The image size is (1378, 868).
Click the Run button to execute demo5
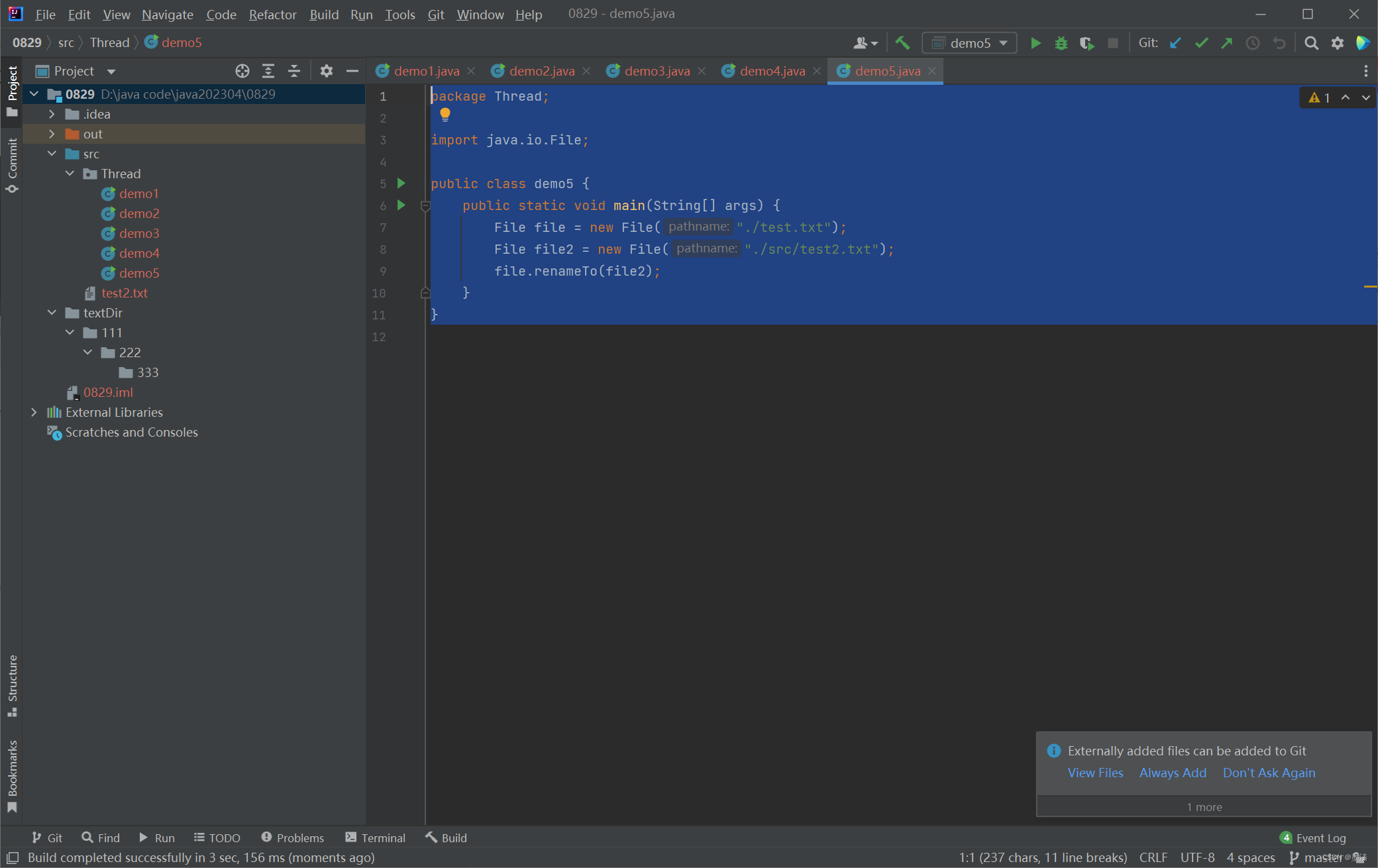[x=1035, y=42]
